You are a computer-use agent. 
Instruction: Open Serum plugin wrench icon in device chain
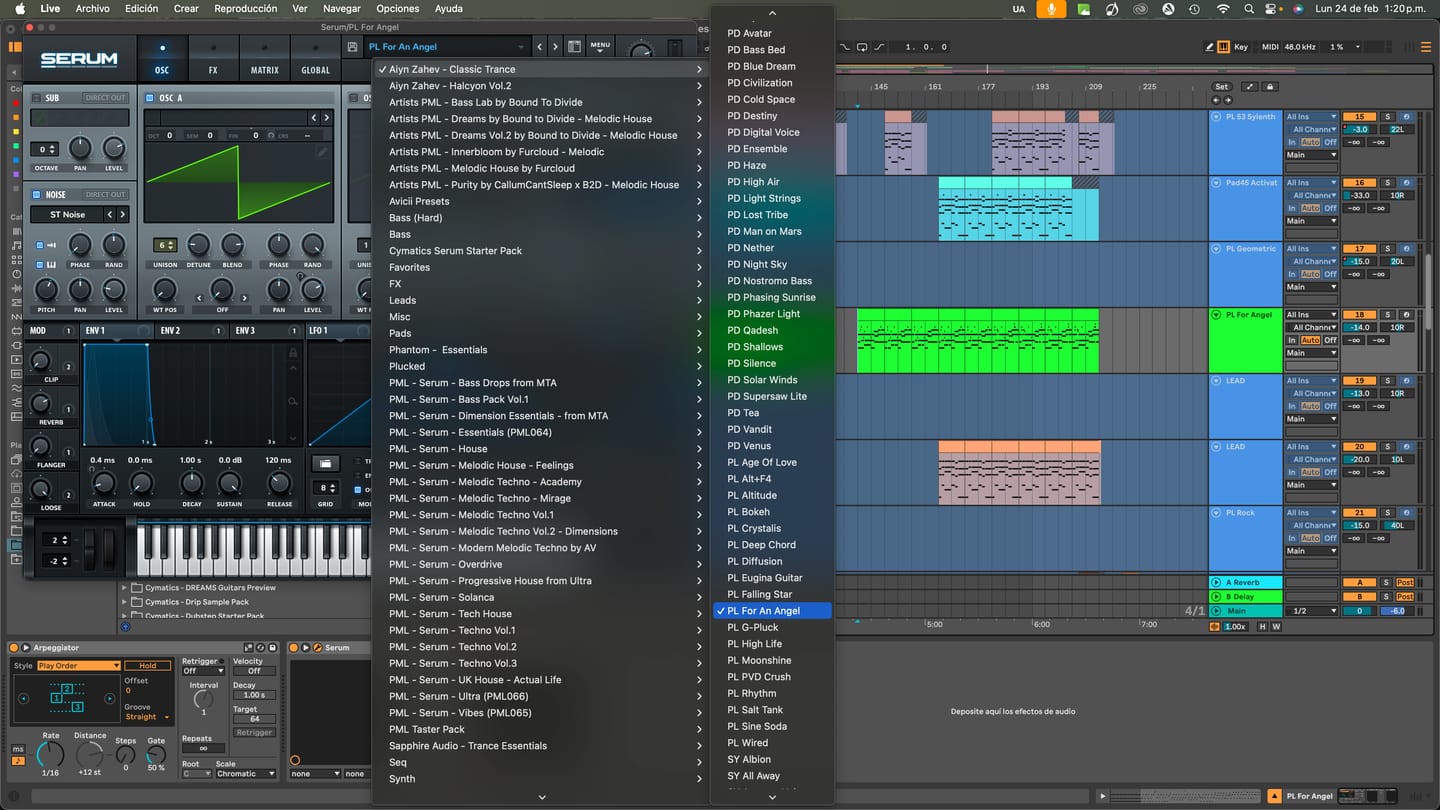tap(317, 648)
